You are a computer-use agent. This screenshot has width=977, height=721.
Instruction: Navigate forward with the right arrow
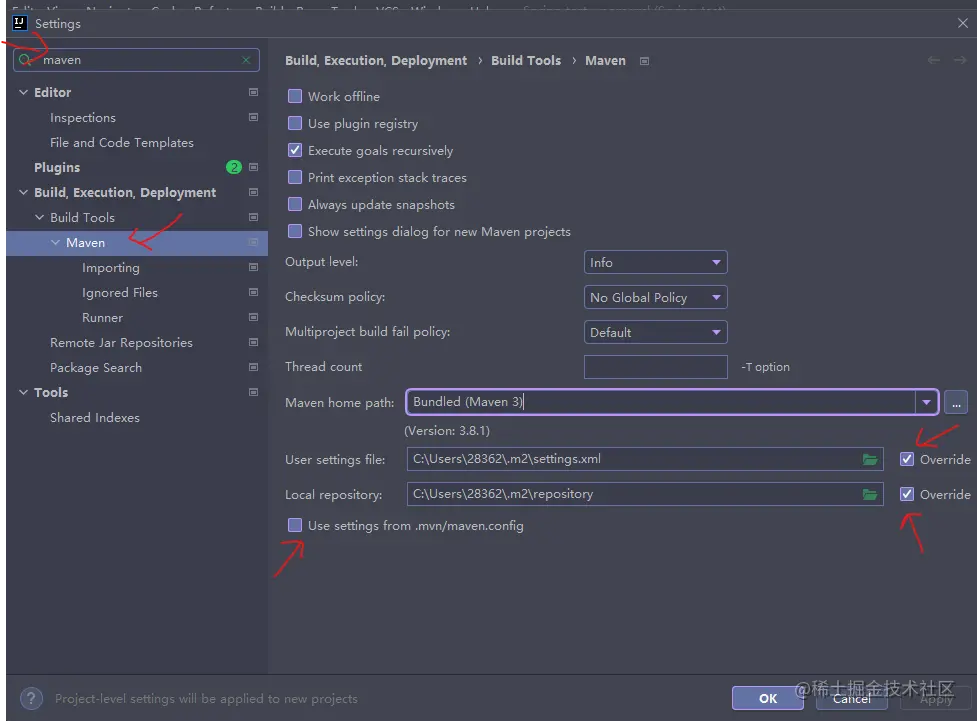pos(960,60)
